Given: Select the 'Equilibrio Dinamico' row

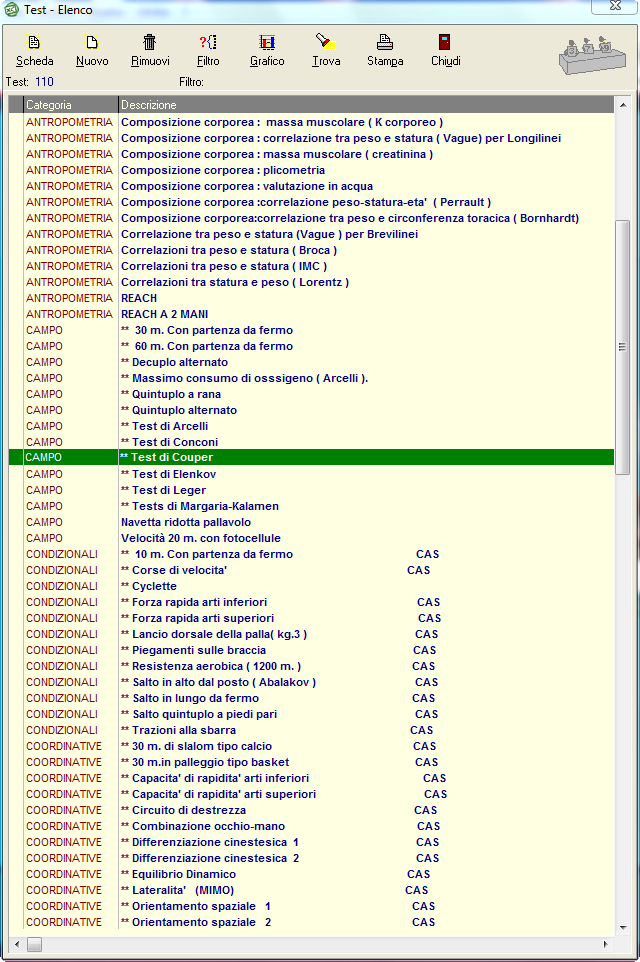Looking at the screenshot, I should [x=311, y=874].
